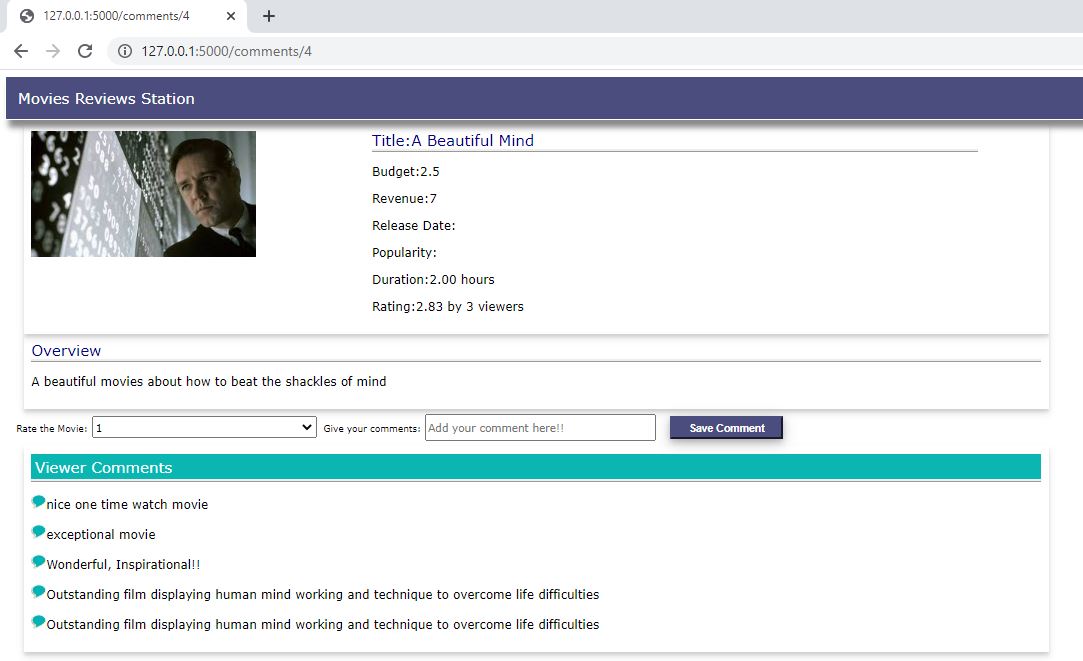The image size is (1083, 661).
Task: Open a new browser tab
Action: 269,16
